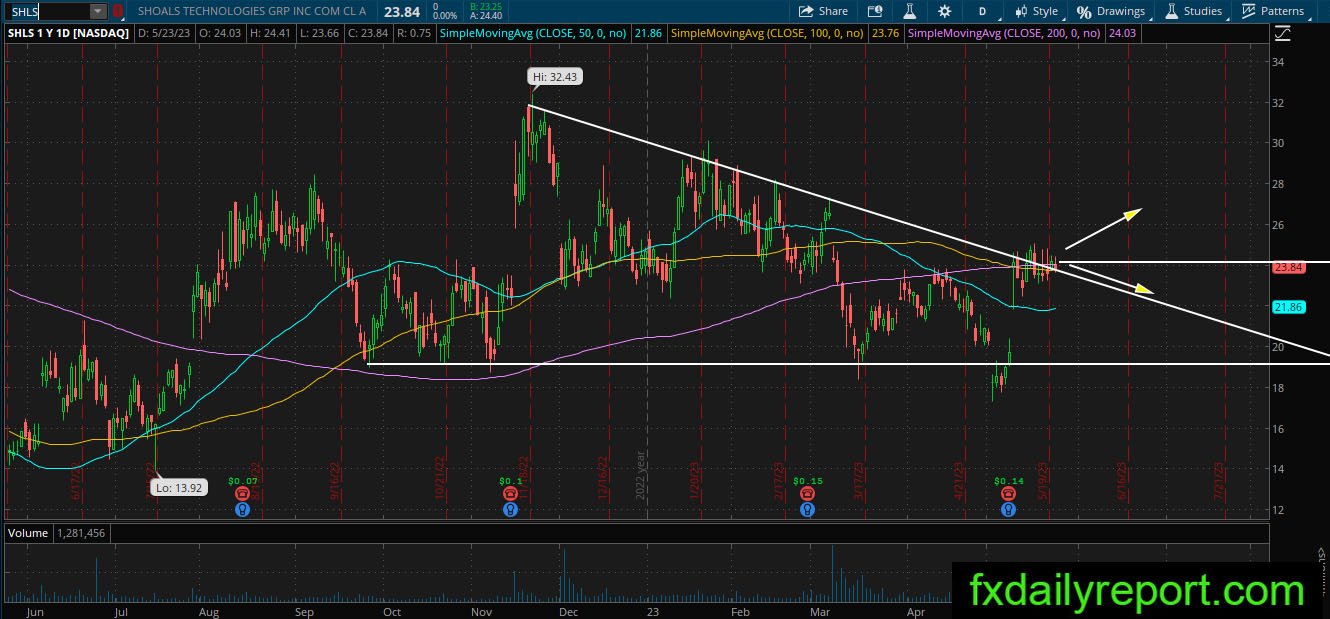Screen dimensions: 1330x619
Task: Open chart settings gear icon
Action: click(x=945, y=11)
